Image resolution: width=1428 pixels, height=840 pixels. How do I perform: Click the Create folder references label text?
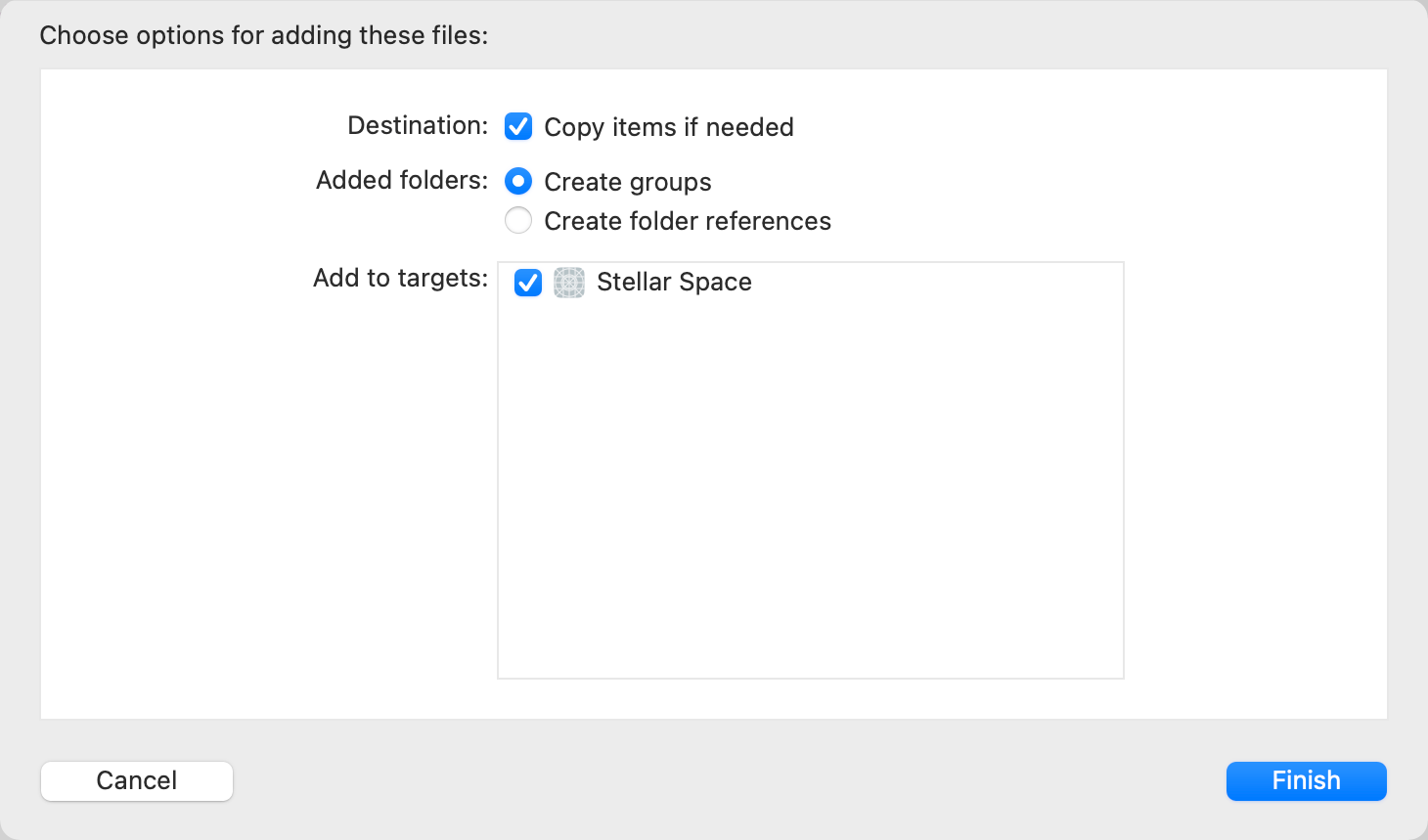click(688, 221)
